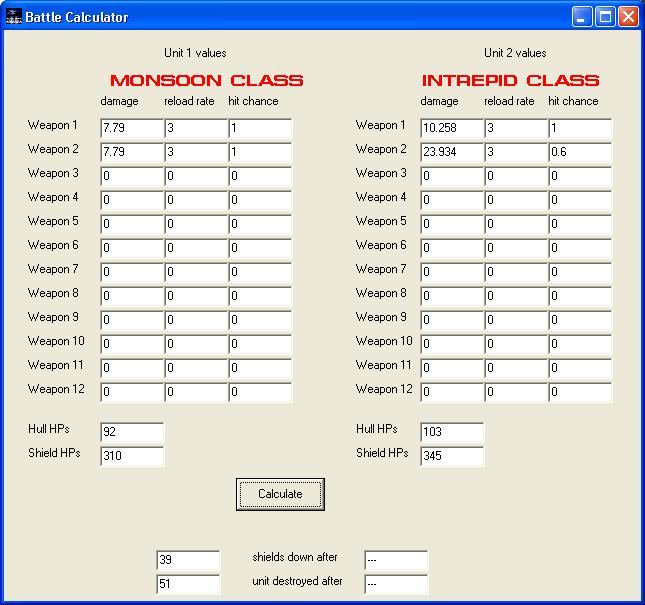Image resolution: width=645 pixels, height=605 pixels.
Task: Focus Unit 2 Weapon 12 hit chance field
Action: pos(580,392)
